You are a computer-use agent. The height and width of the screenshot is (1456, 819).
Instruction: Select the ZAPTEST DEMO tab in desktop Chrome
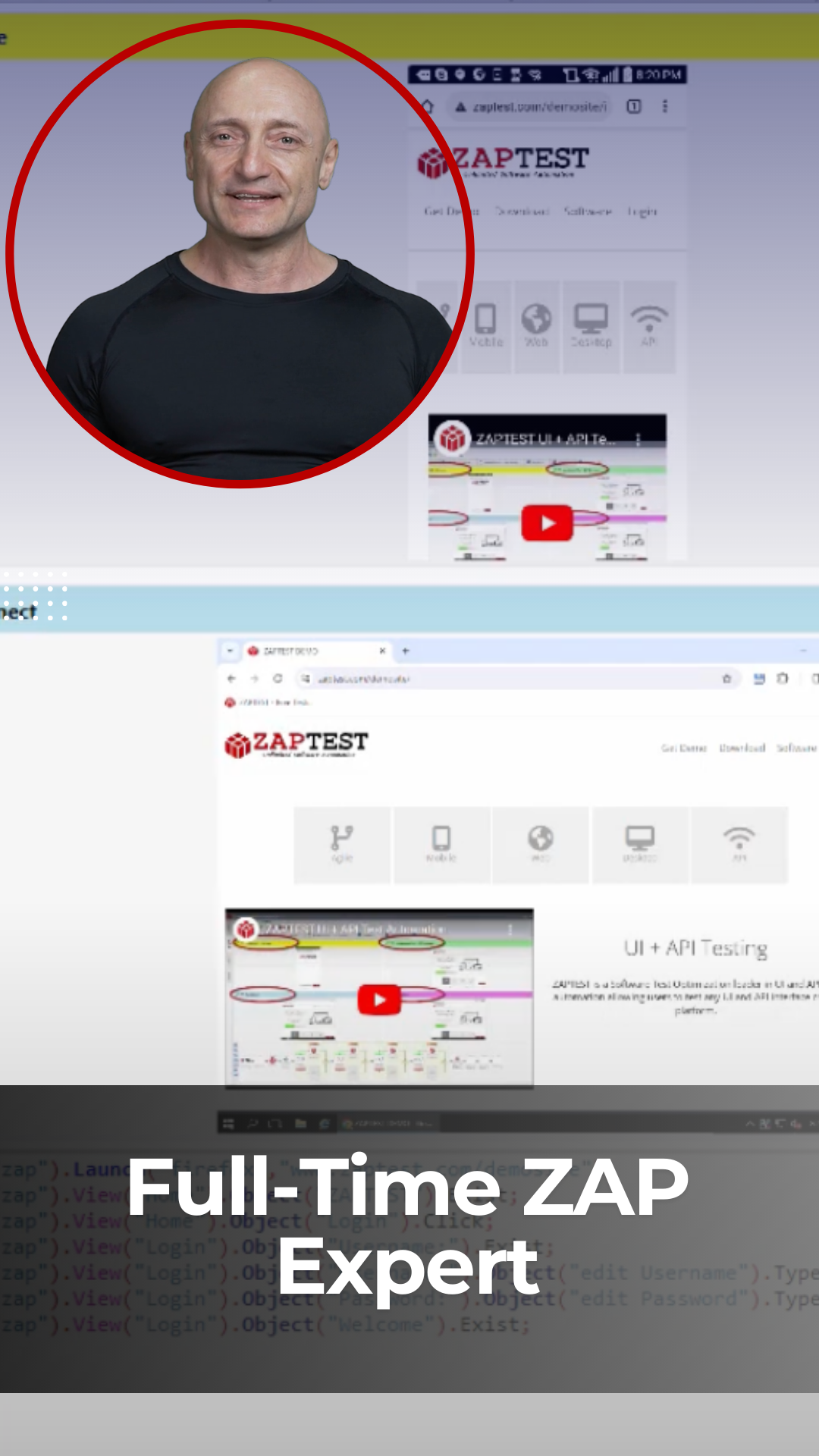pos(315,651)
